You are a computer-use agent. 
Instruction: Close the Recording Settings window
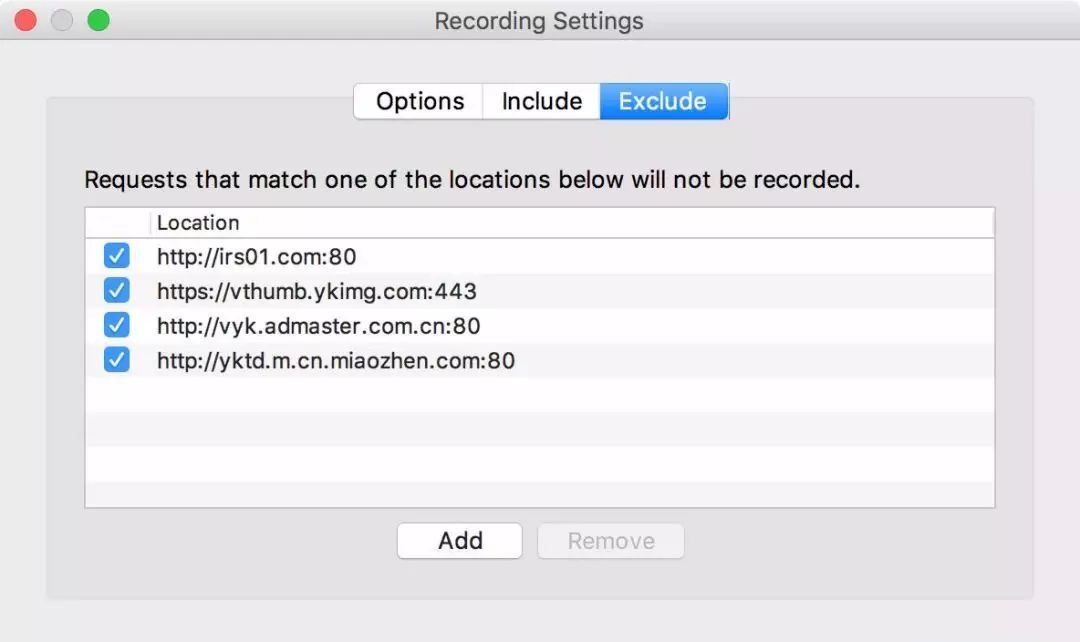26,20
